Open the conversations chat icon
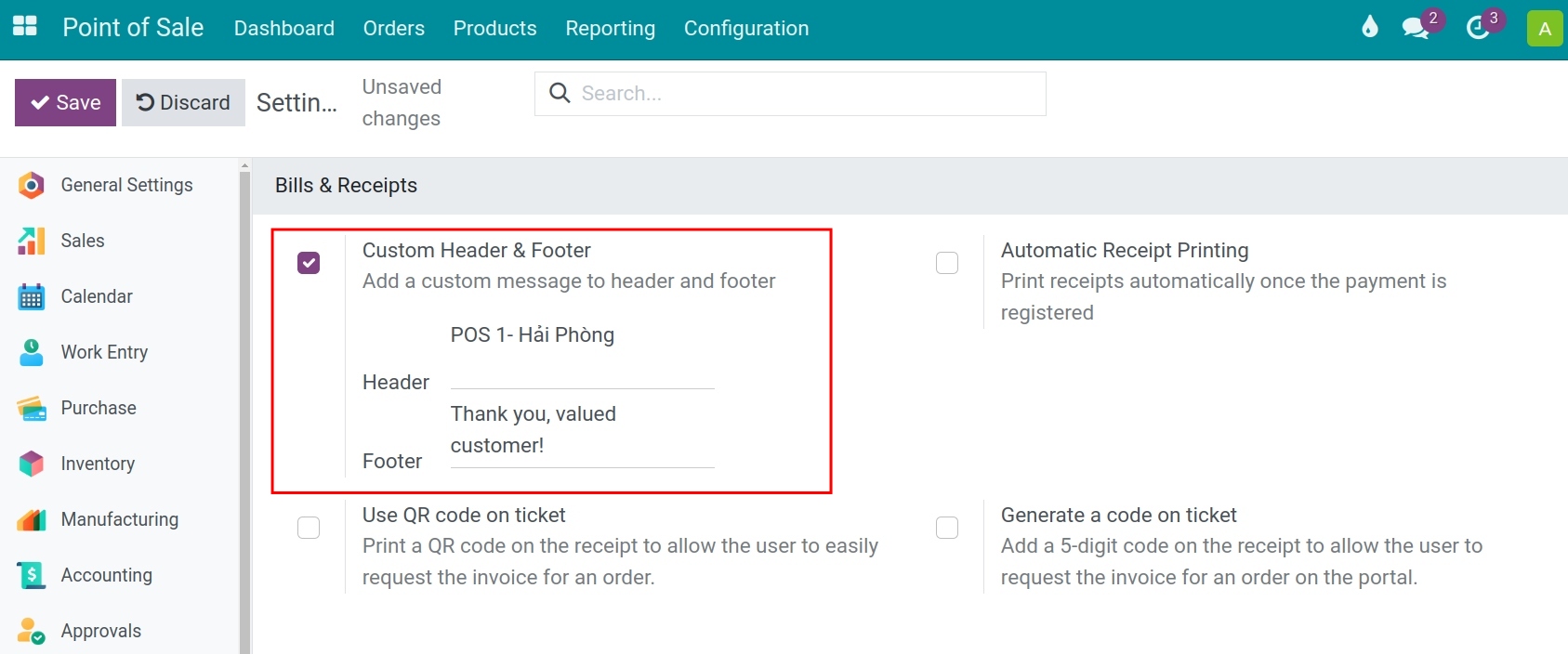 (1416, 28)
